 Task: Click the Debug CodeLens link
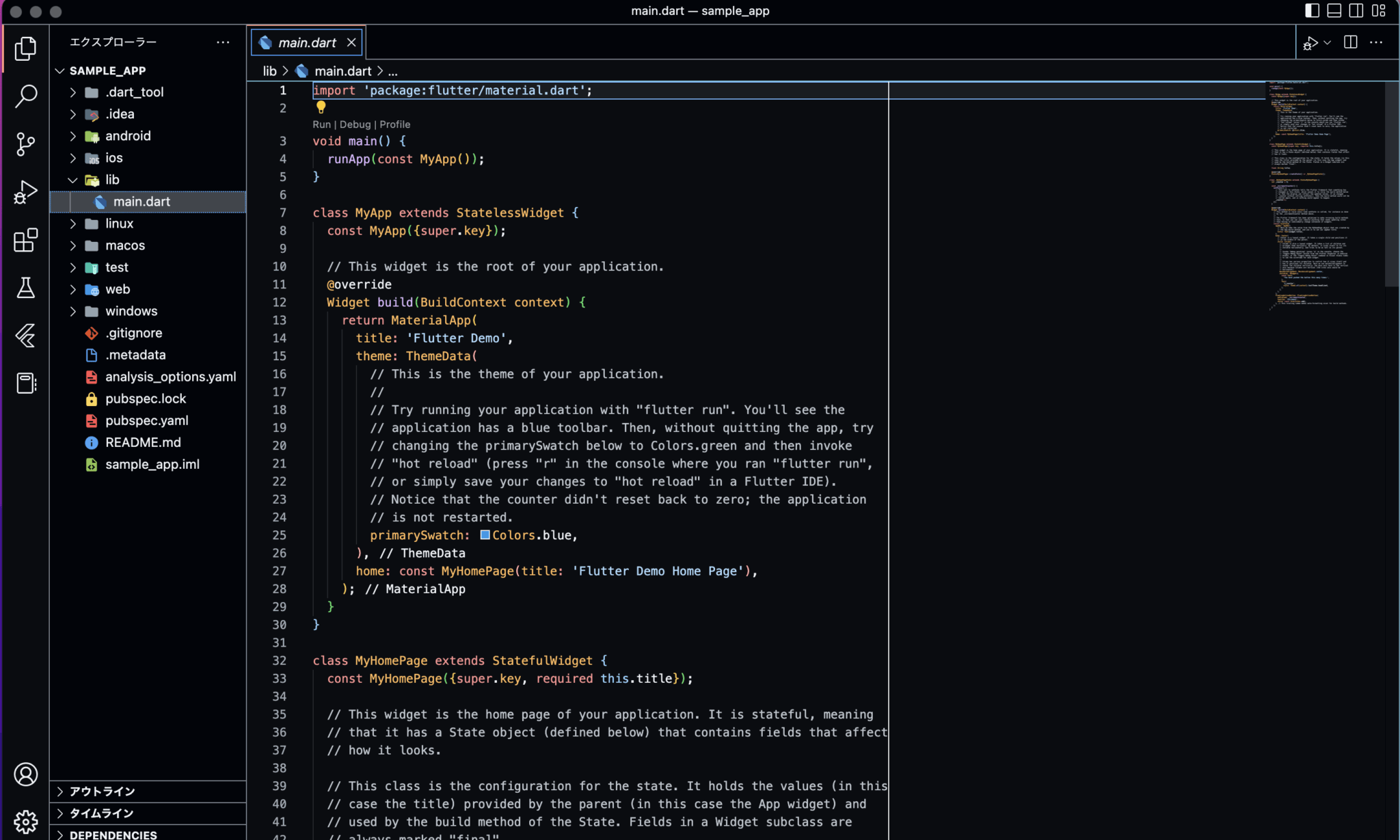coord(355,124)
